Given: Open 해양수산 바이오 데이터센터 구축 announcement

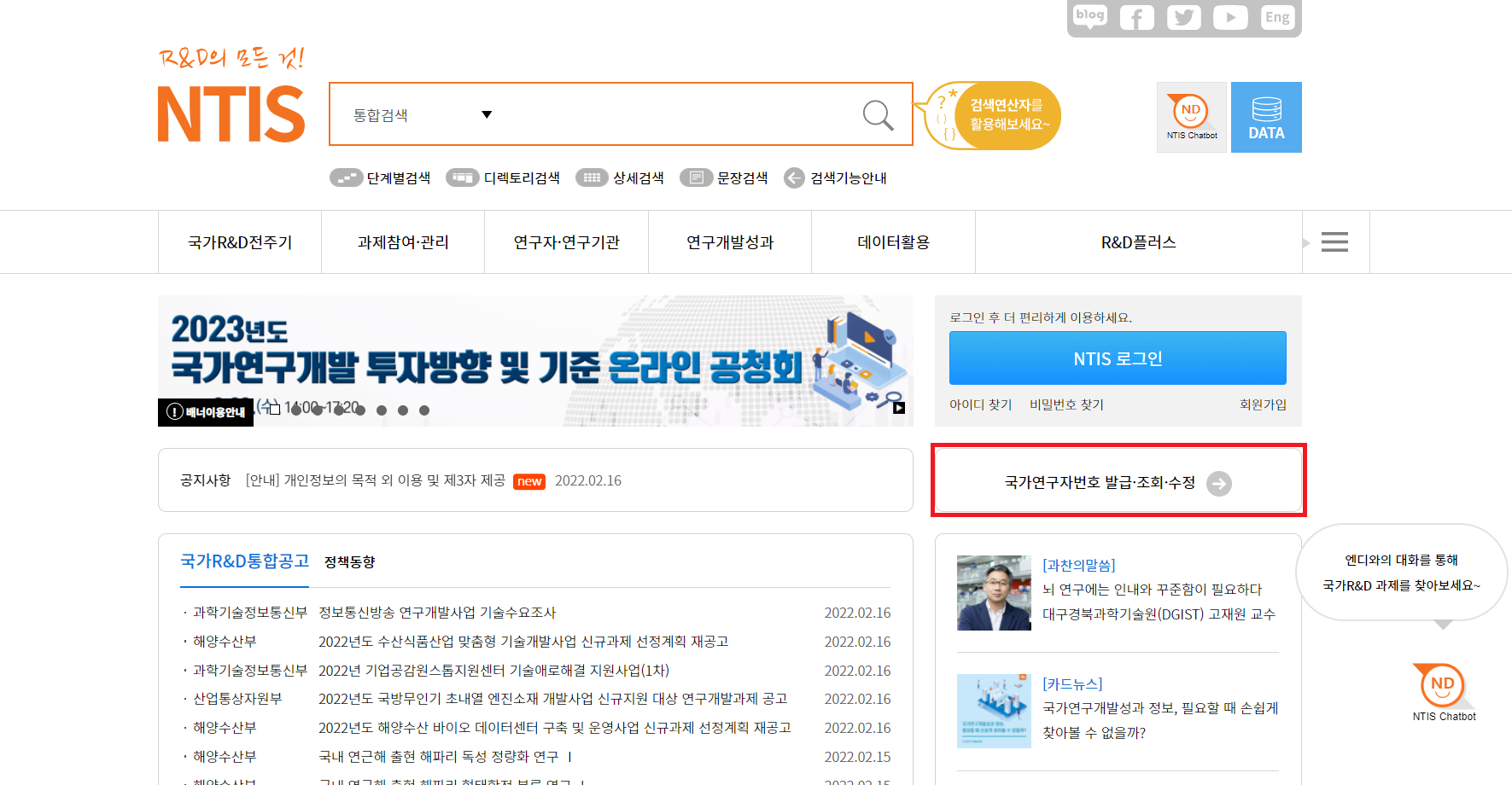Looking at the screenshot, I should click(555, 728).
